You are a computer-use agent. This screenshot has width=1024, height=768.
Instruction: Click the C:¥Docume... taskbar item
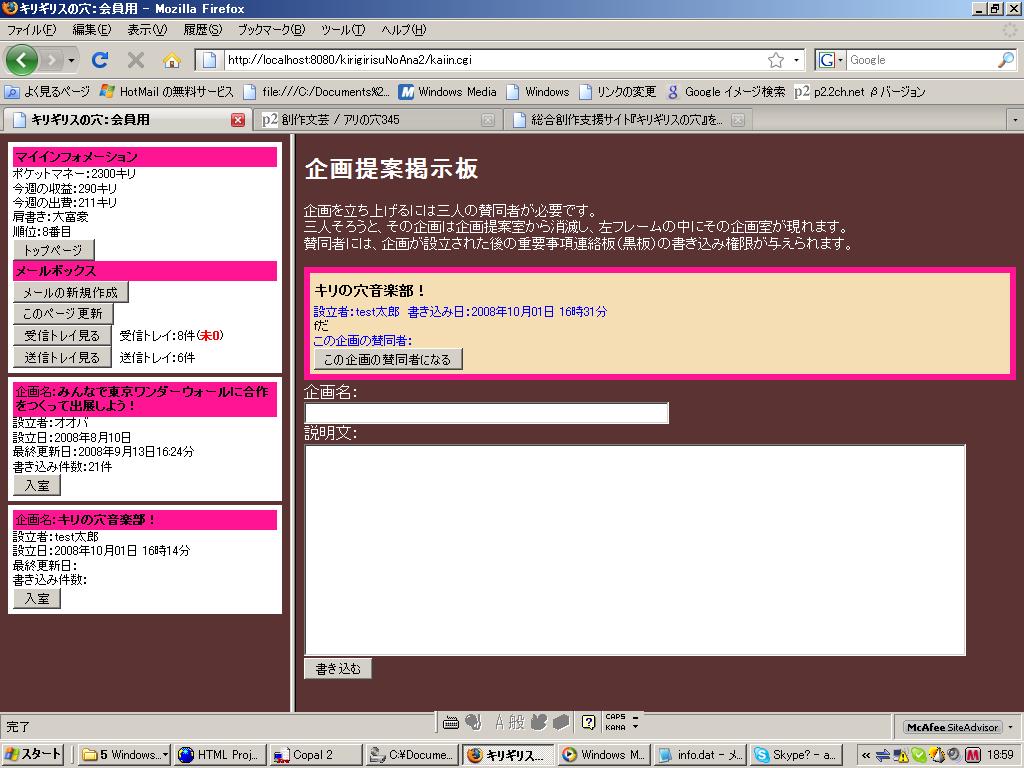pos(411,755)
